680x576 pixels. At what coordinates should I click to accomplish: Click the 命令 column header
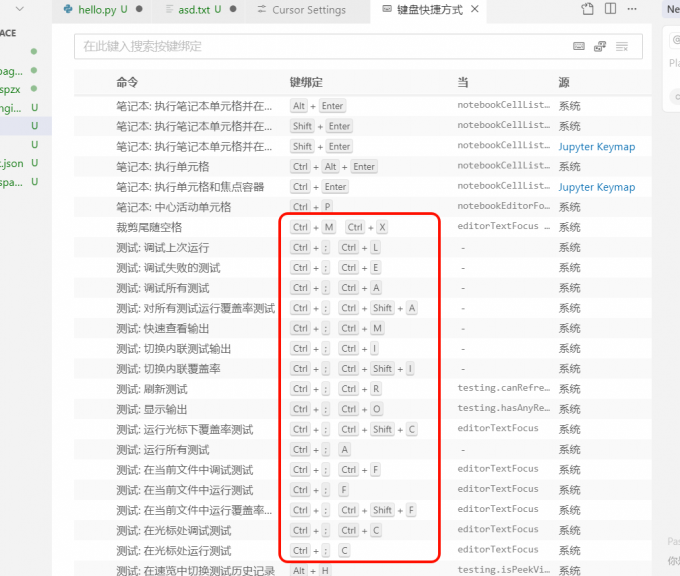click(x=127, y=82)
